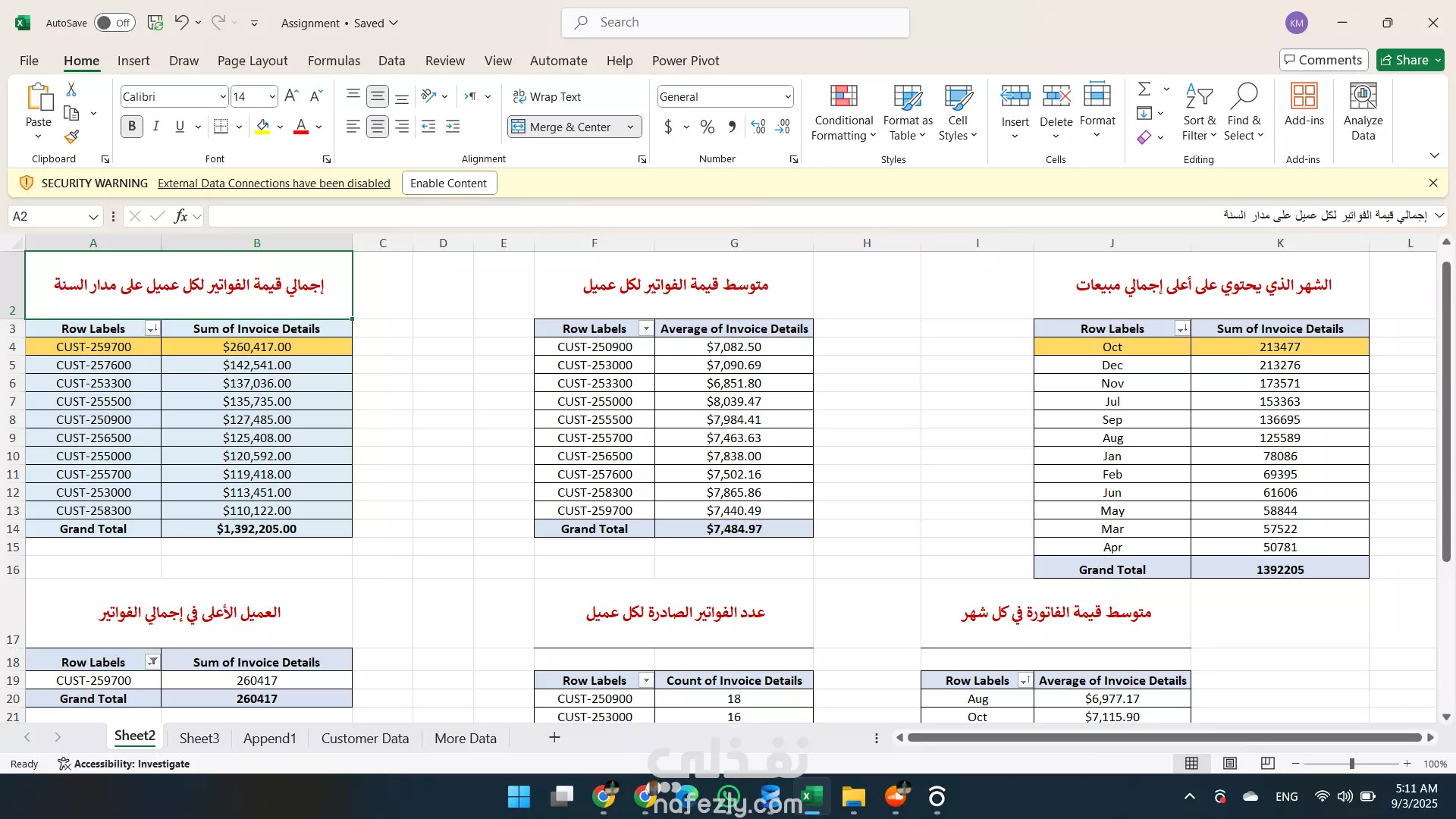Click the Percent Style icon
This screenshot has height=819, width=1456.
(x=707, y=127)
